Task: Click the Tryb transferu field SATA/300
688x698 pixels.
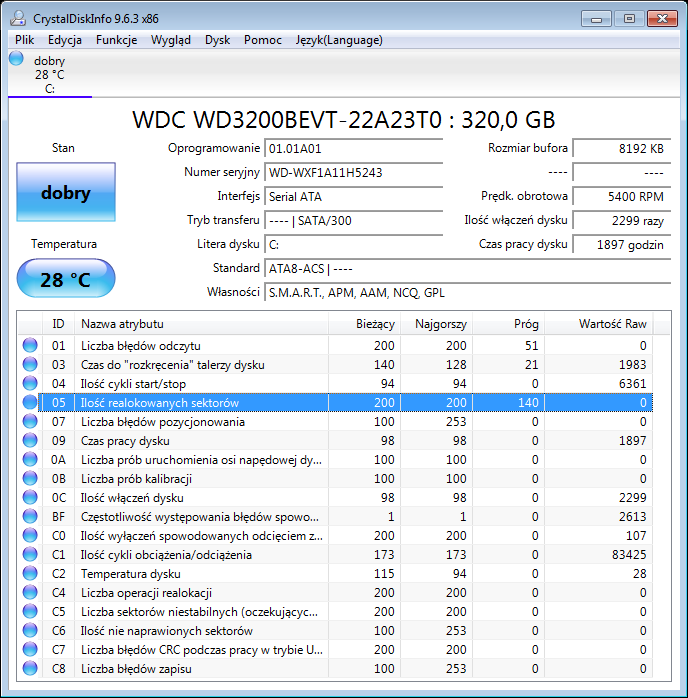Action: pyautogui.click(x=354, y=221)
